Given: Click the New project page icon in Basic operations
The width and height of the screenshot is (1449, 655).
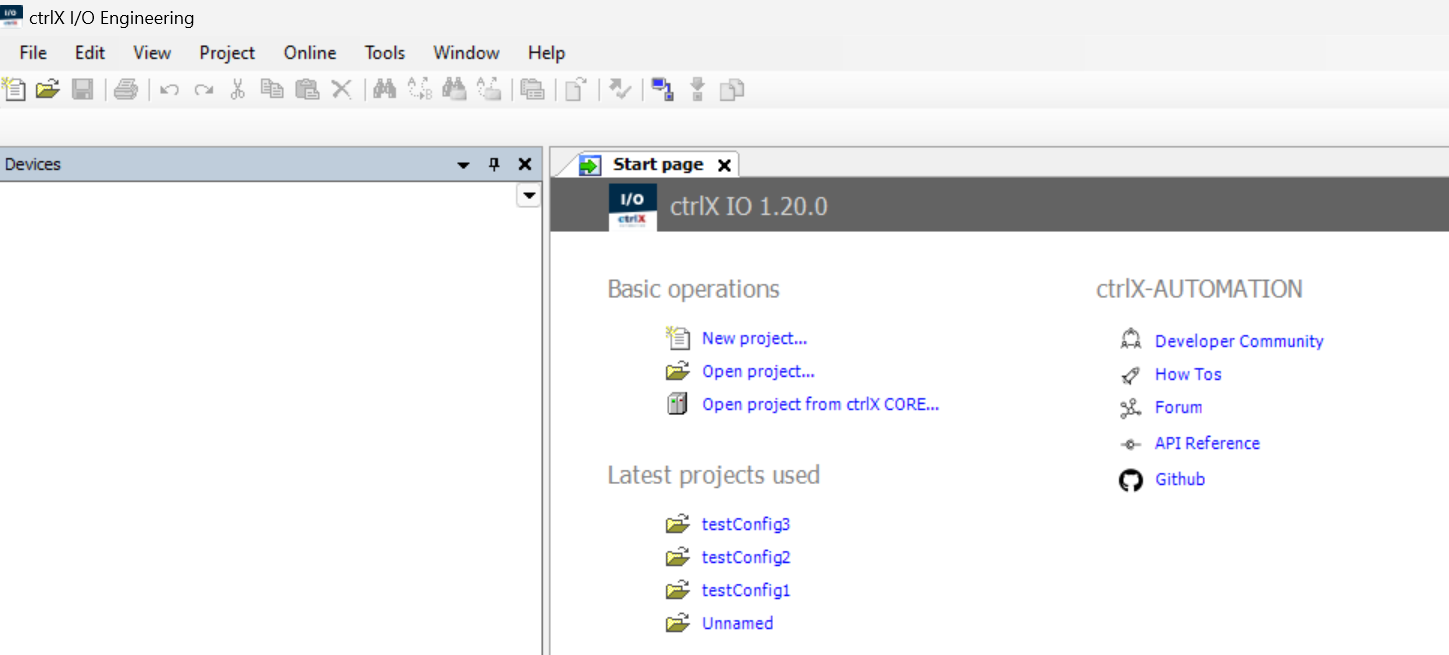Looking at the screenshot, I should [678, 338].
